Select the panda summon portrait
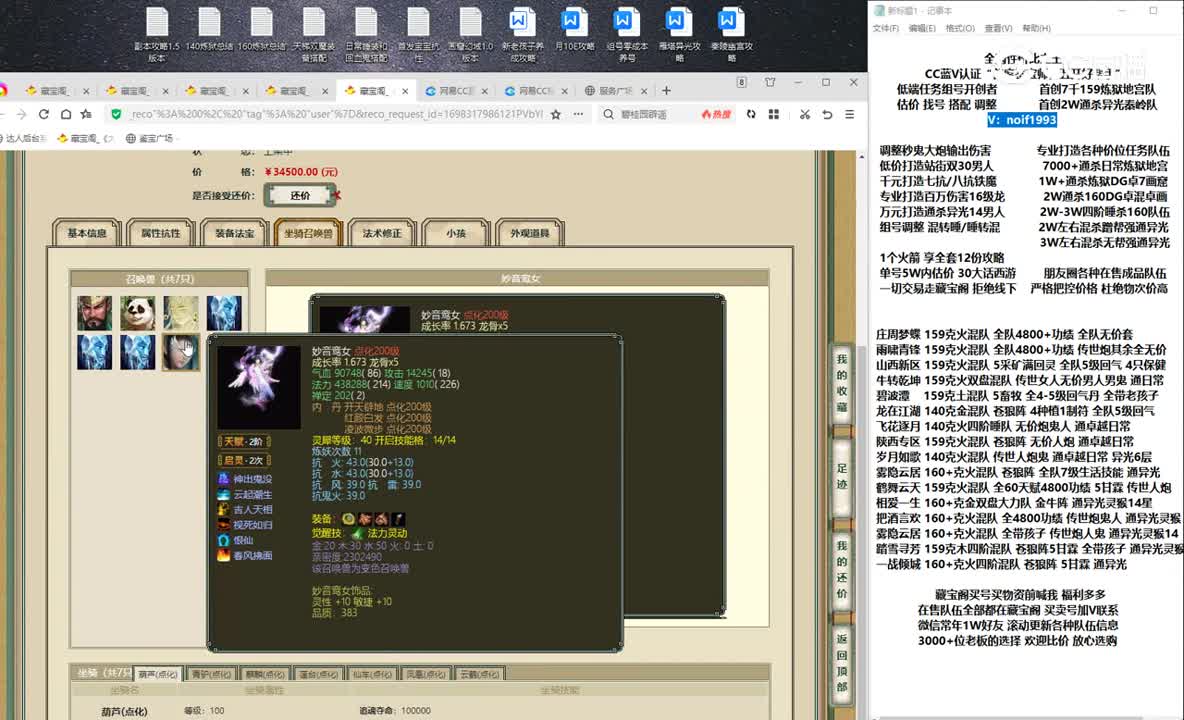 tap(137, 312)
